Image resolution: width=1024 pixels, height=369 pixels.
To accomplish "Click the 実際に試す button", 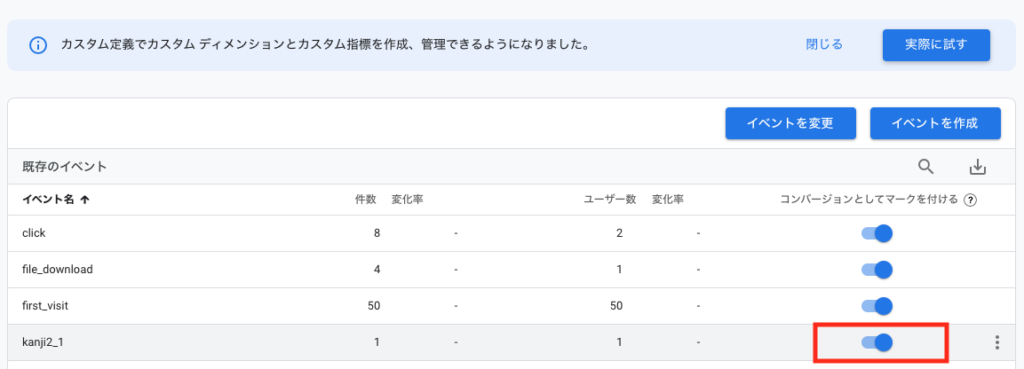I will (936, 45).
